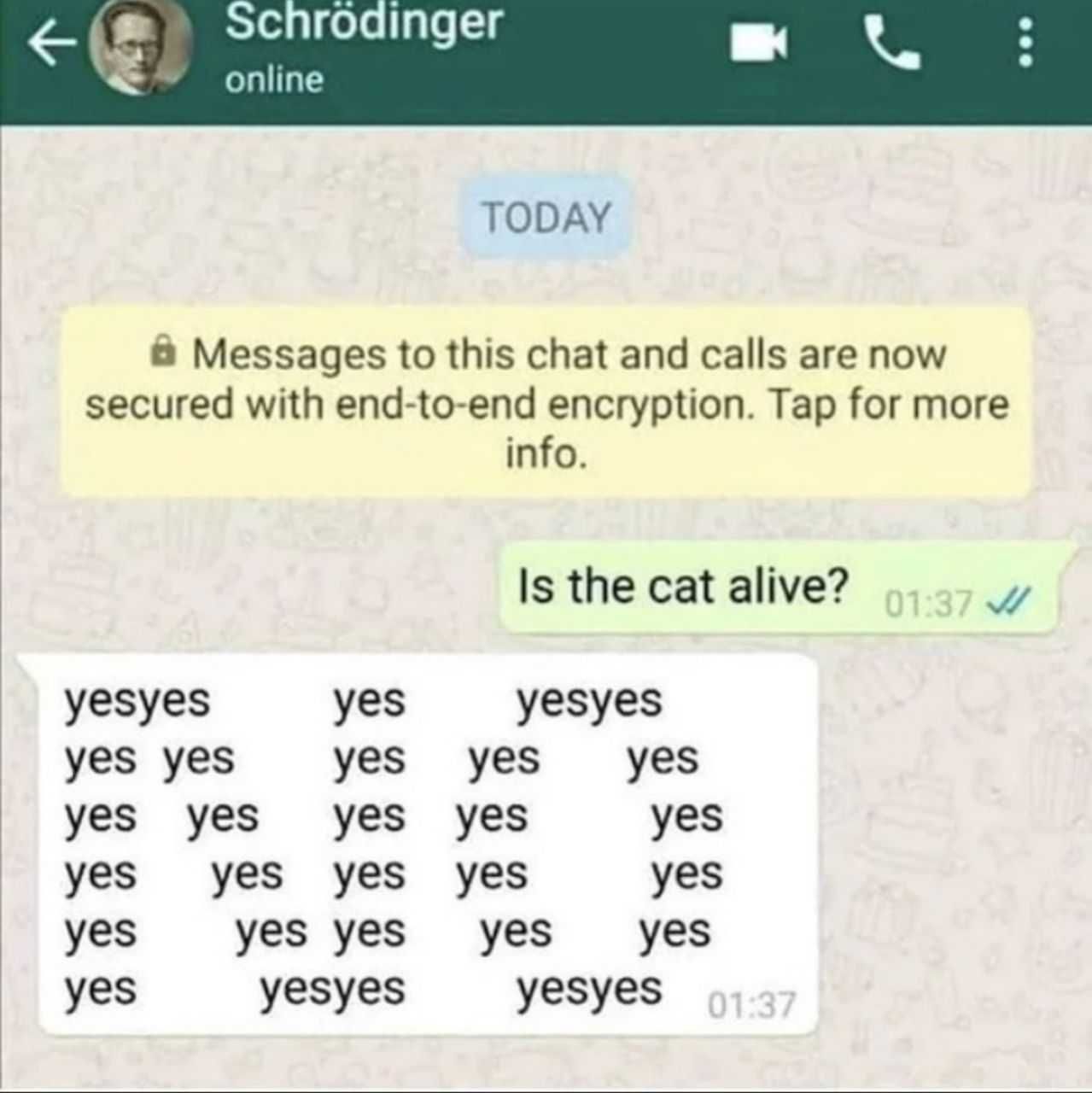Image resolution: width=1092 pixels, height=1093 pixels.
Task: Tap the TODAY date chip
Action: tap(546, 217)
